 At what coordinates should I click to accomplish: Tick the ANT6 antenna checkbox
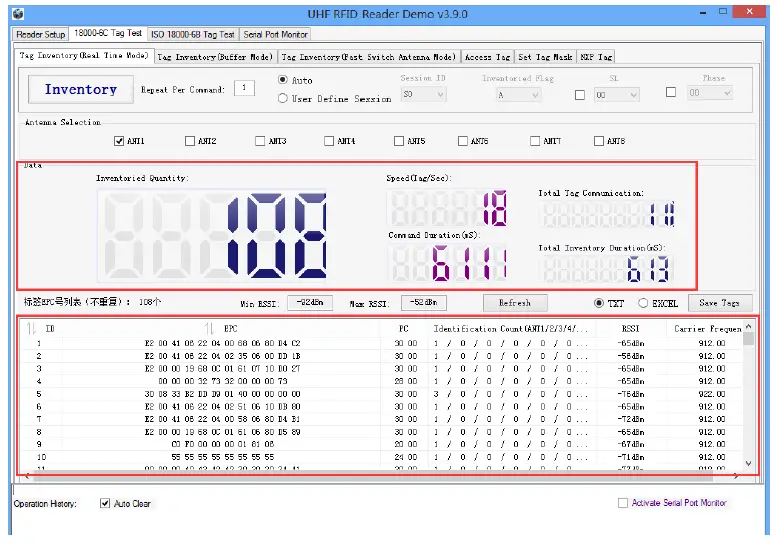[x=463, y=141]
